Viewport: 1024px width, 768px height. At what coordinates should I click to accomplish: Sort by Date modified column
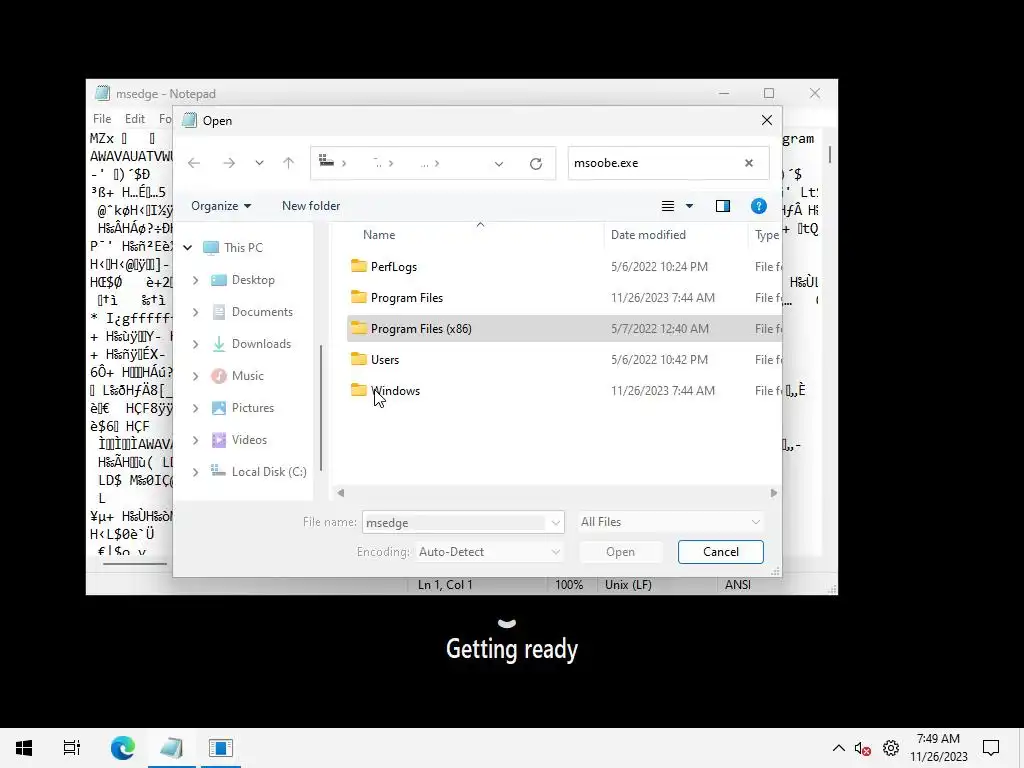648,235
